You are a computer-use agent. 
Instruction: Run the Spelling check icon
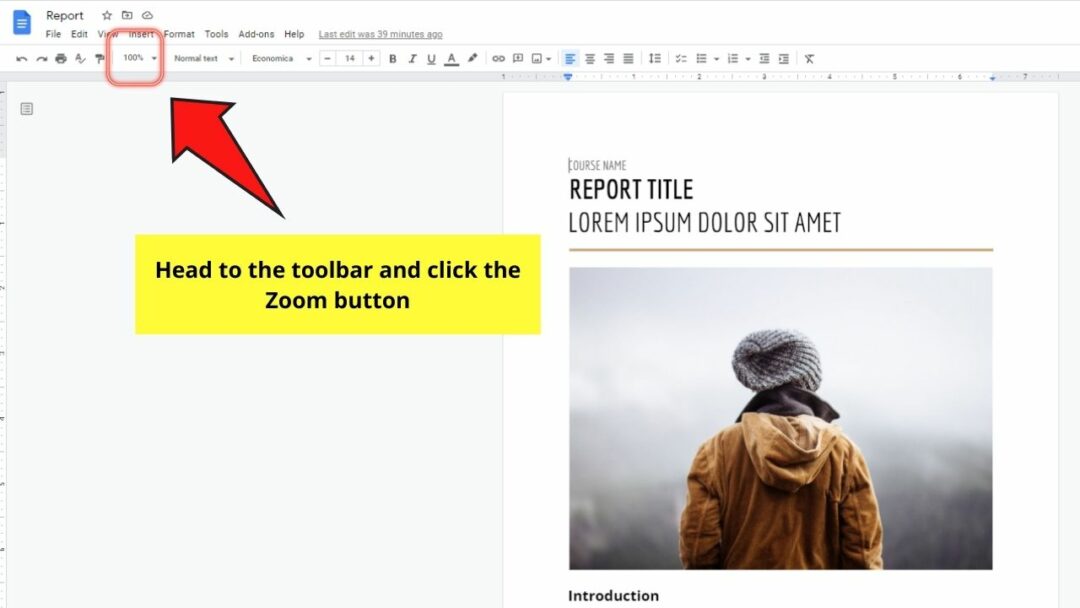[79, 58]
